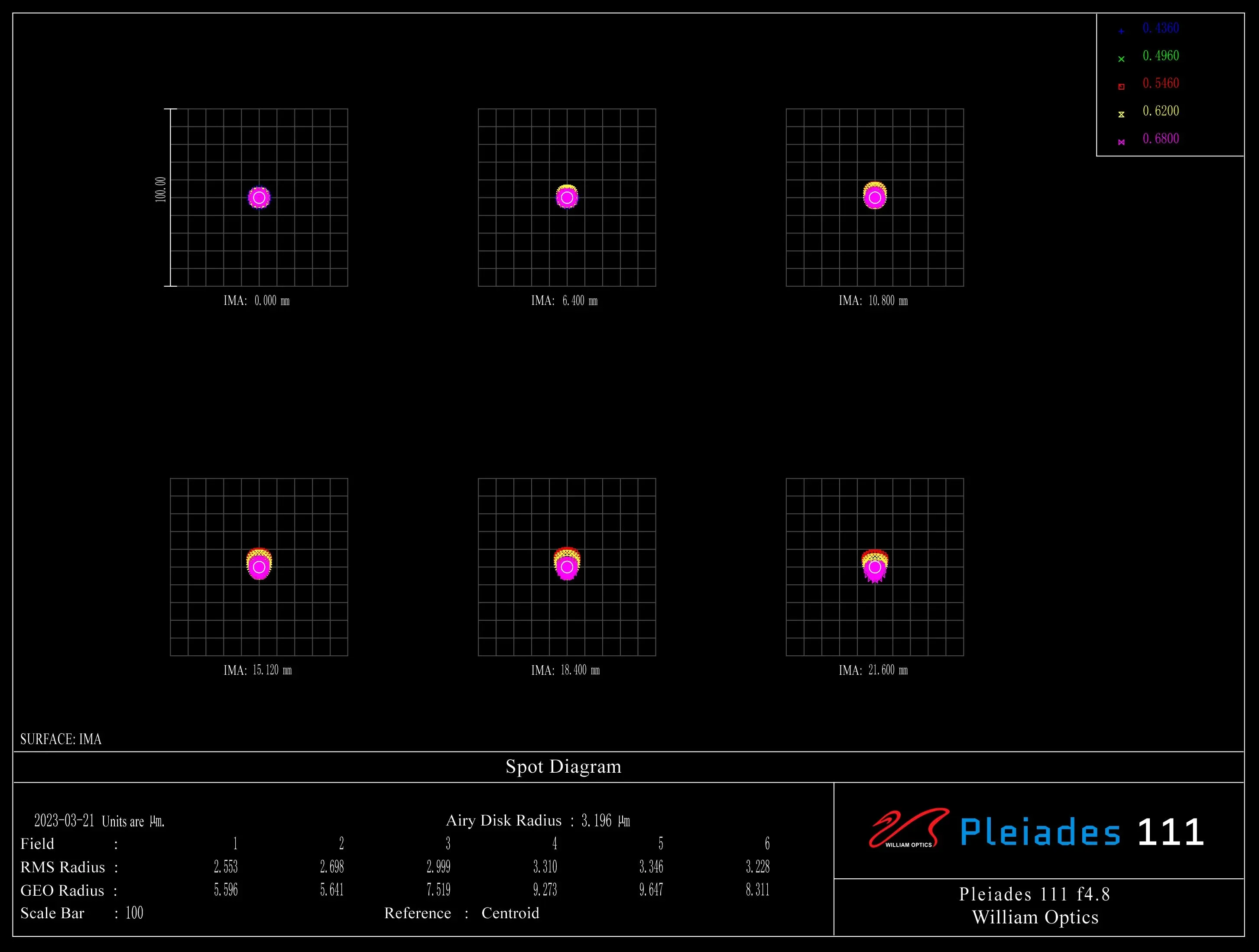1259x952 pixels.
Task: Select the 0.5460 wavelength legend label
Action: coord(1161,83)
